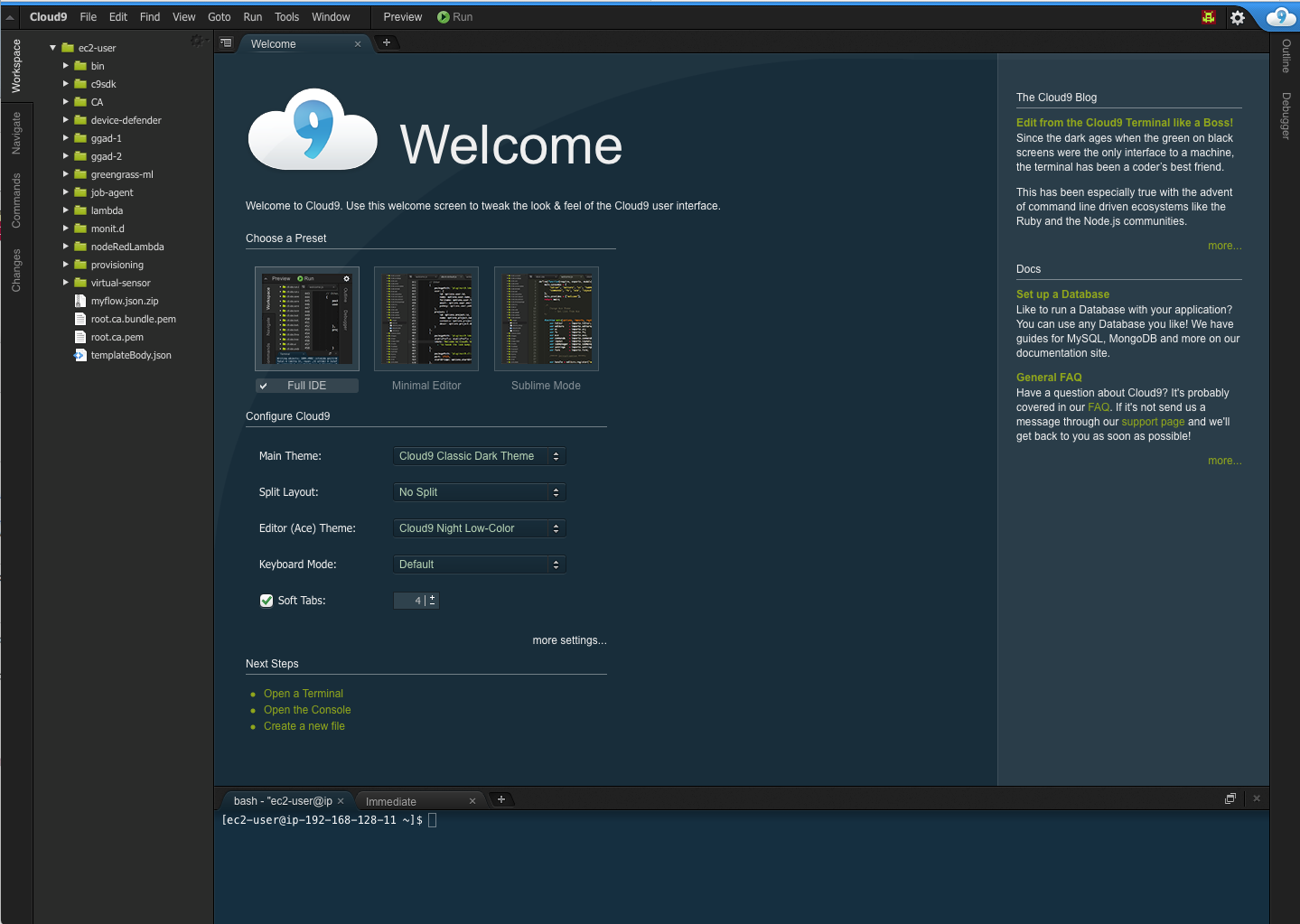Open the Cloud9 blog article title link
This screenshot has width=1300, height=924.
[x=1125, y=123]
